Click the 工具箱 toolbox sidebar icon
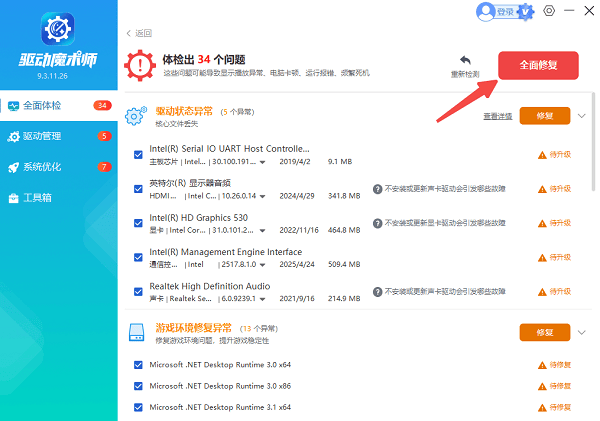Image resolution: width=600 pixels, height=421 pixels. (13, 198)
